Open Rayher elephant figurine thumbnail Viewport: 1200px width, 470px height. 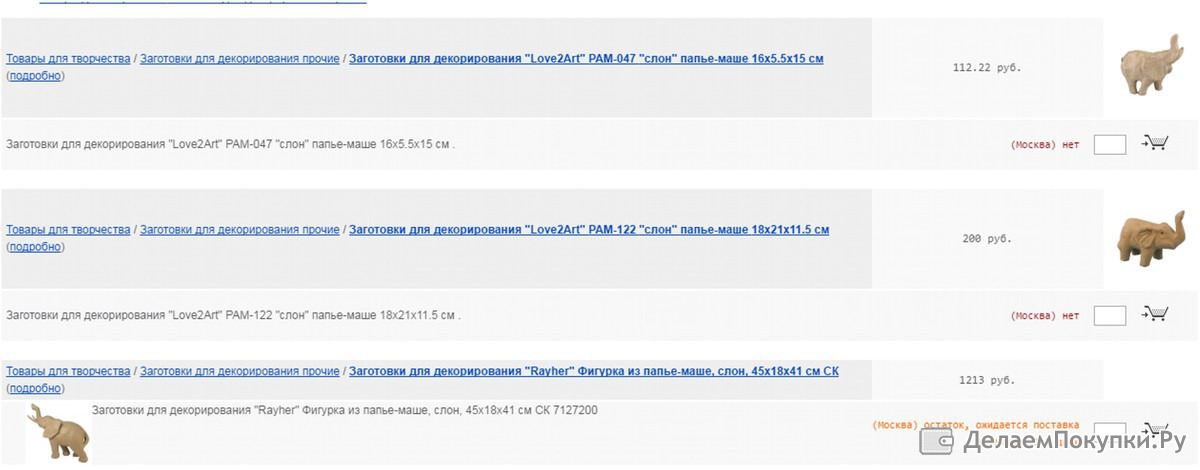(x=59, y=433)
